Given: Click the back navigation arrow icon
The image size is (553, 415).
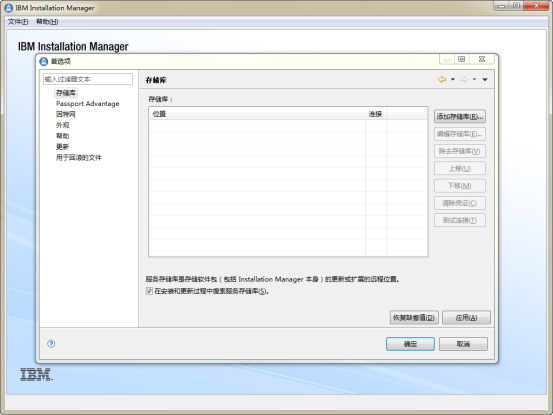Looking at the screenshot, I should pos(442,79).
